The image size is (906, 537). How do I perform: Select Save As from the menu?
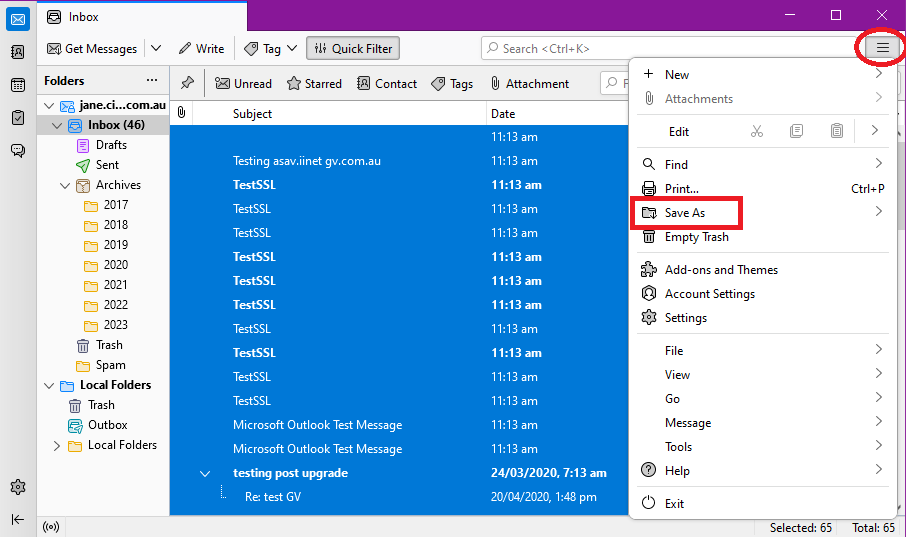[x=685, y=213]
